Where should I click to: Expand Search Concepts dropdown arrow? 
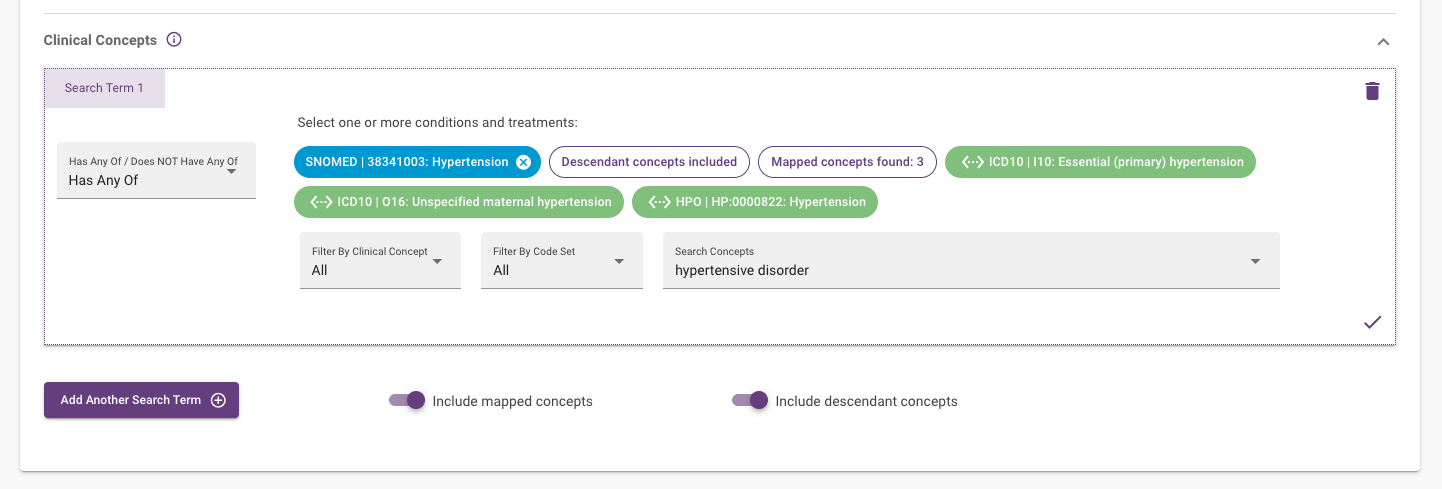(x=1255, y=262)
